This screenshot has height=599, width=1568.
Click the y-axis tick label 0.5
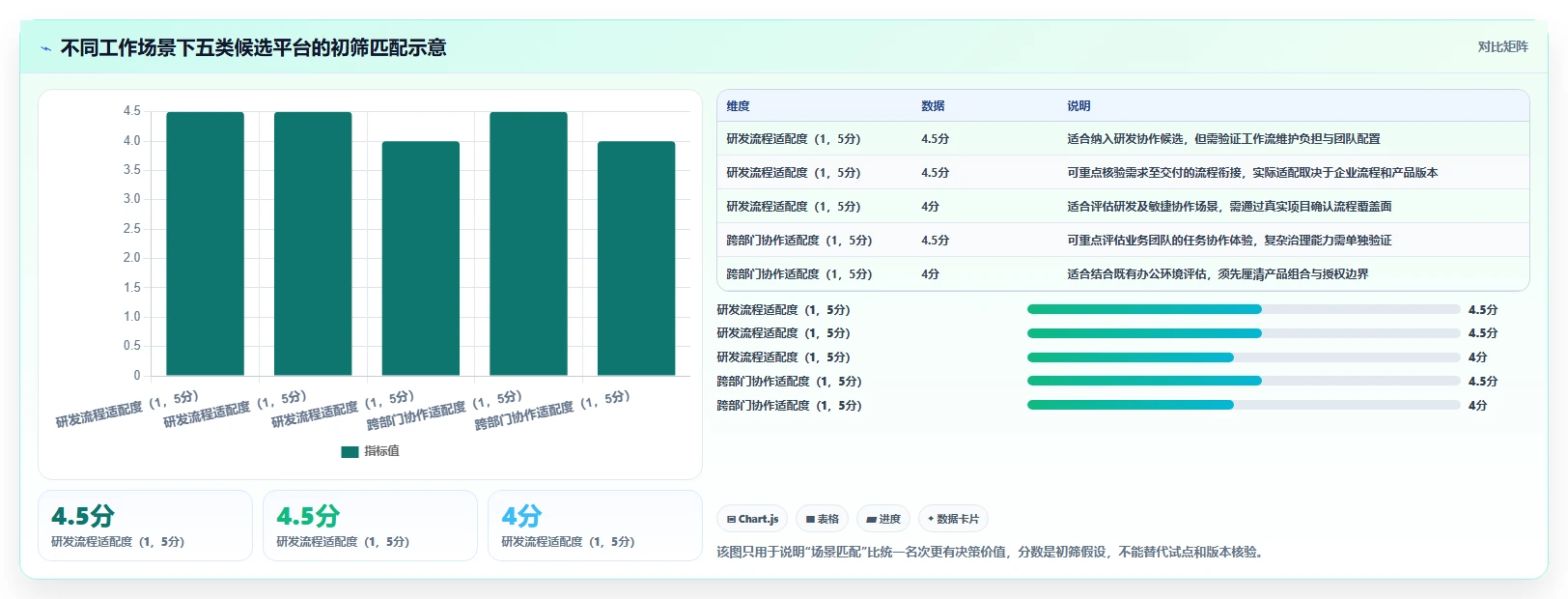[131, 346]
